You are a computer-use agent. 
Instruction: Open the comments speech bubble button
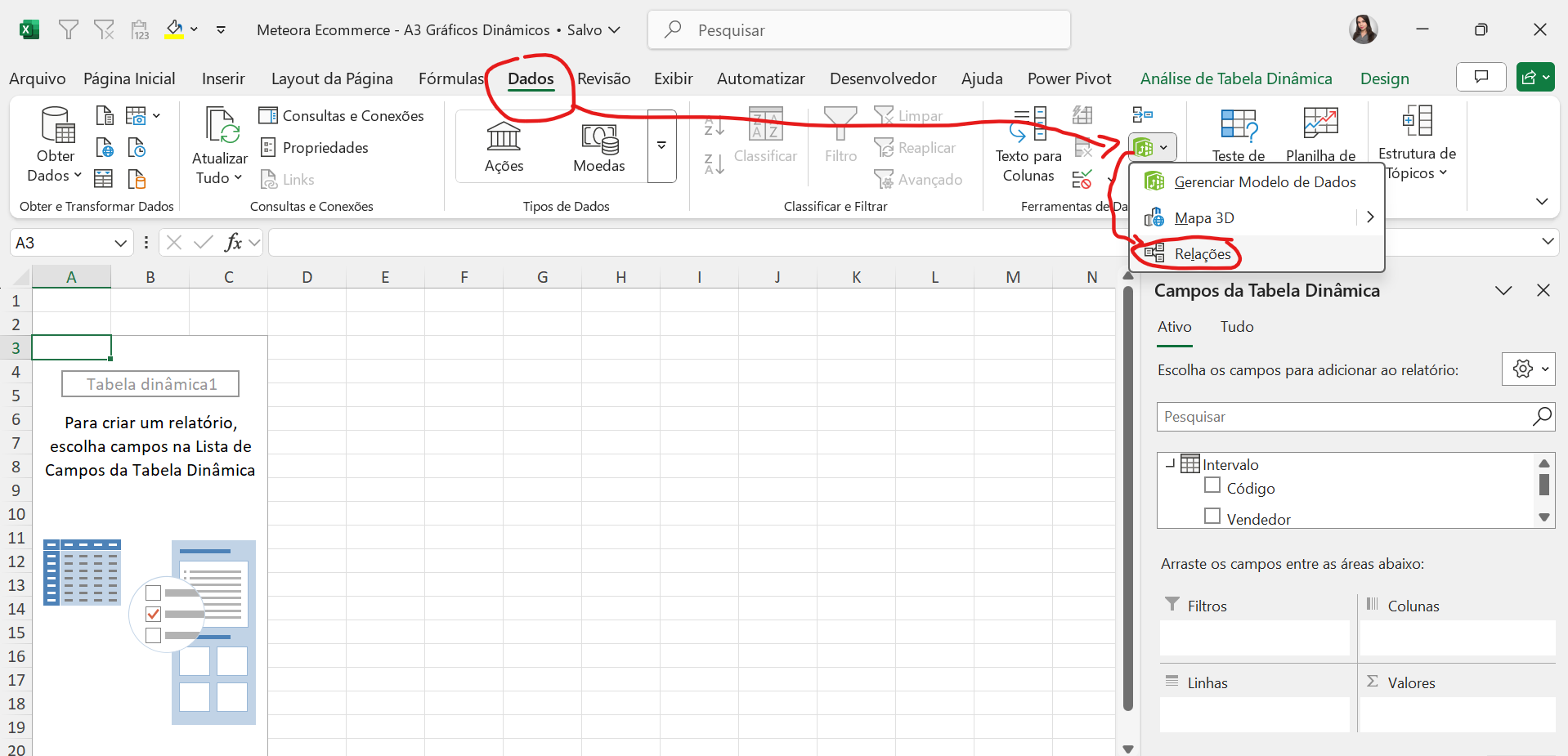click(1481, 78)
